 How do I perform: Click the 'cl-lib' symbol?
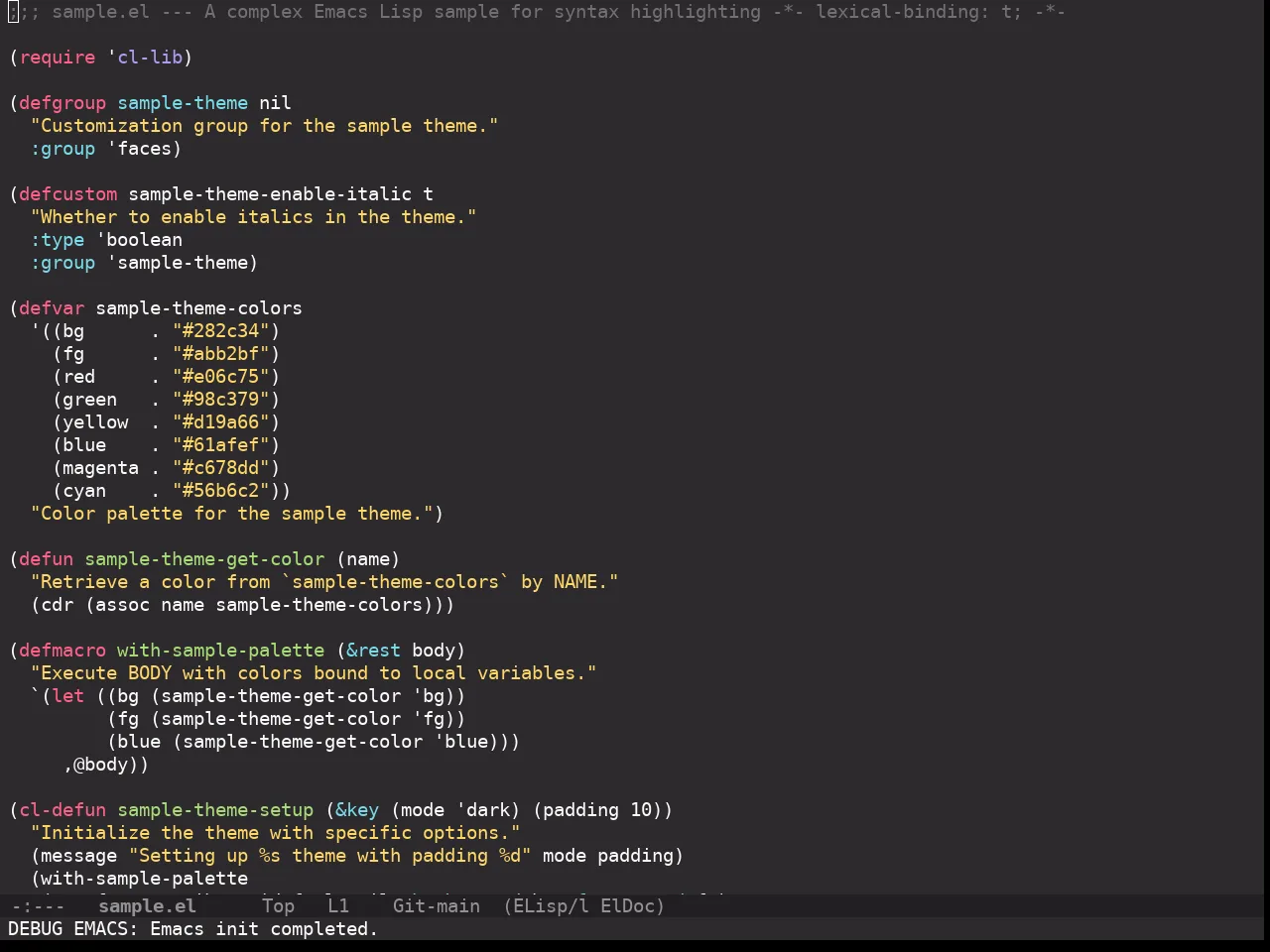pyautogui.click(x=150, y=58)
